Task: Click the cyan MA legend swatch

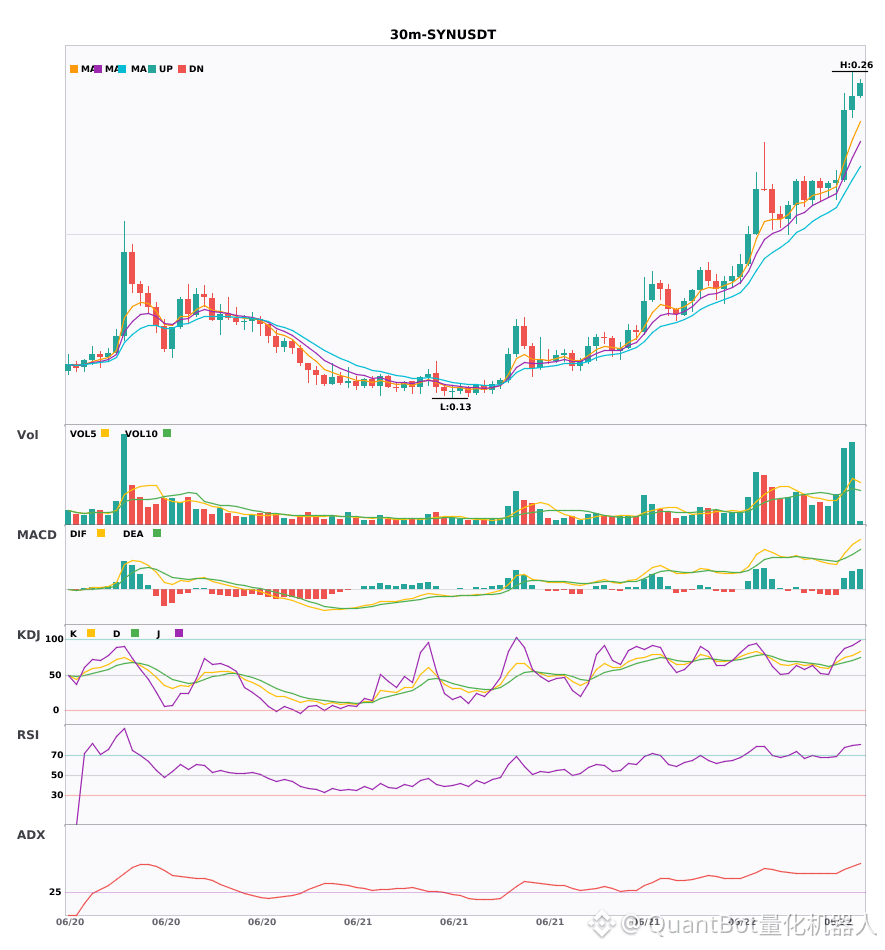Action: coord(122,69)
